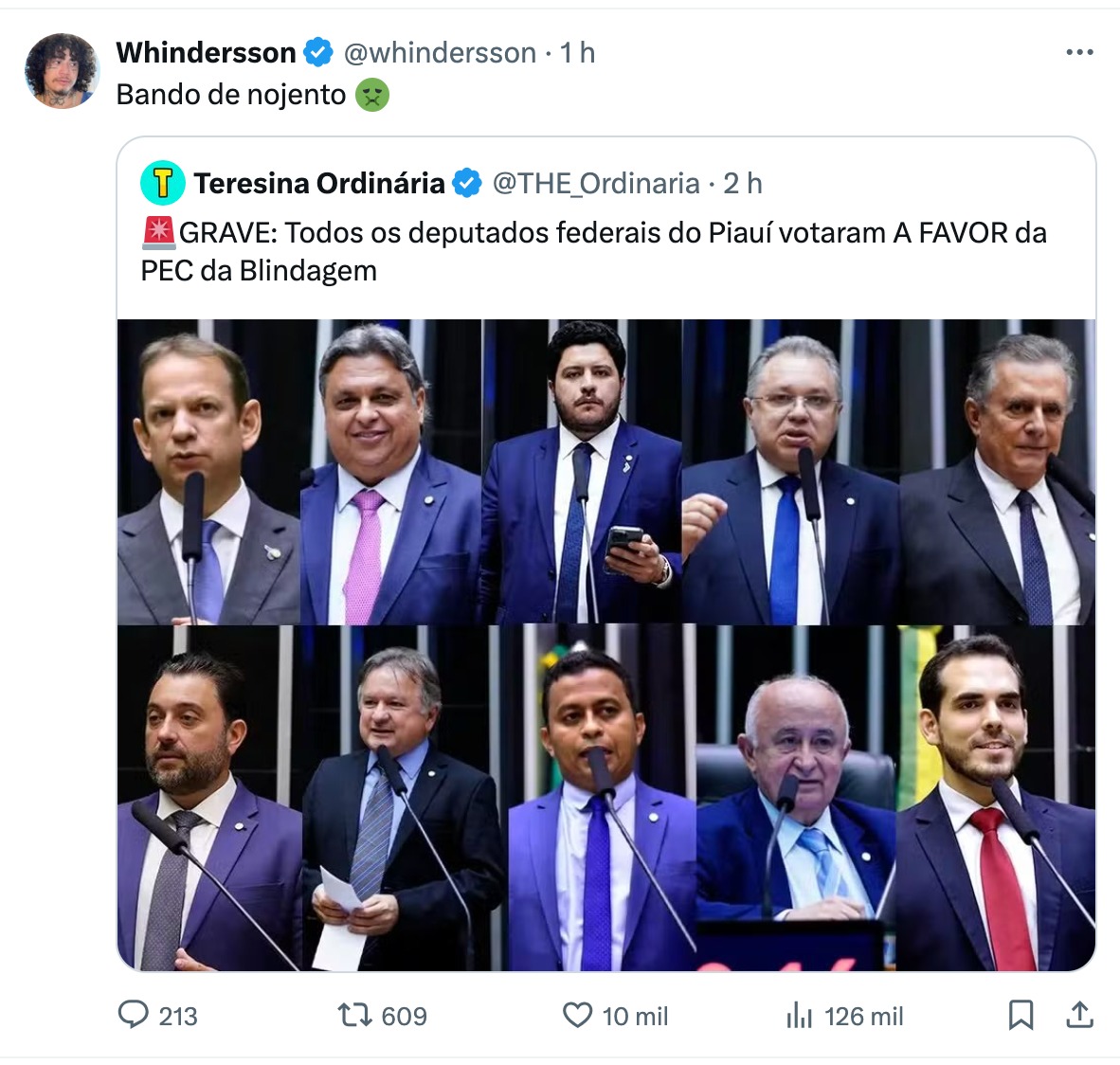Viewport: 1120px width, 1065px height.
Task: Open the @THE_Ordinaria handle
Action: coord(596,184)
